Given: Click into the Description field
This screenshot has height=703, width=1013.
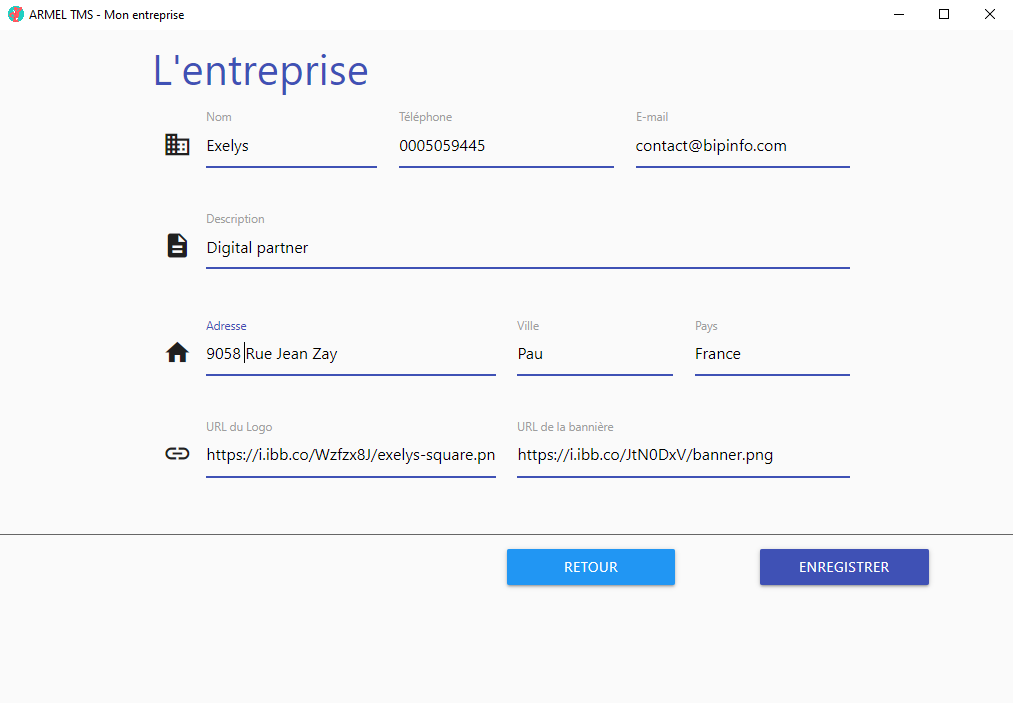Looking at the screenshot, I should [x=527, y=248].
